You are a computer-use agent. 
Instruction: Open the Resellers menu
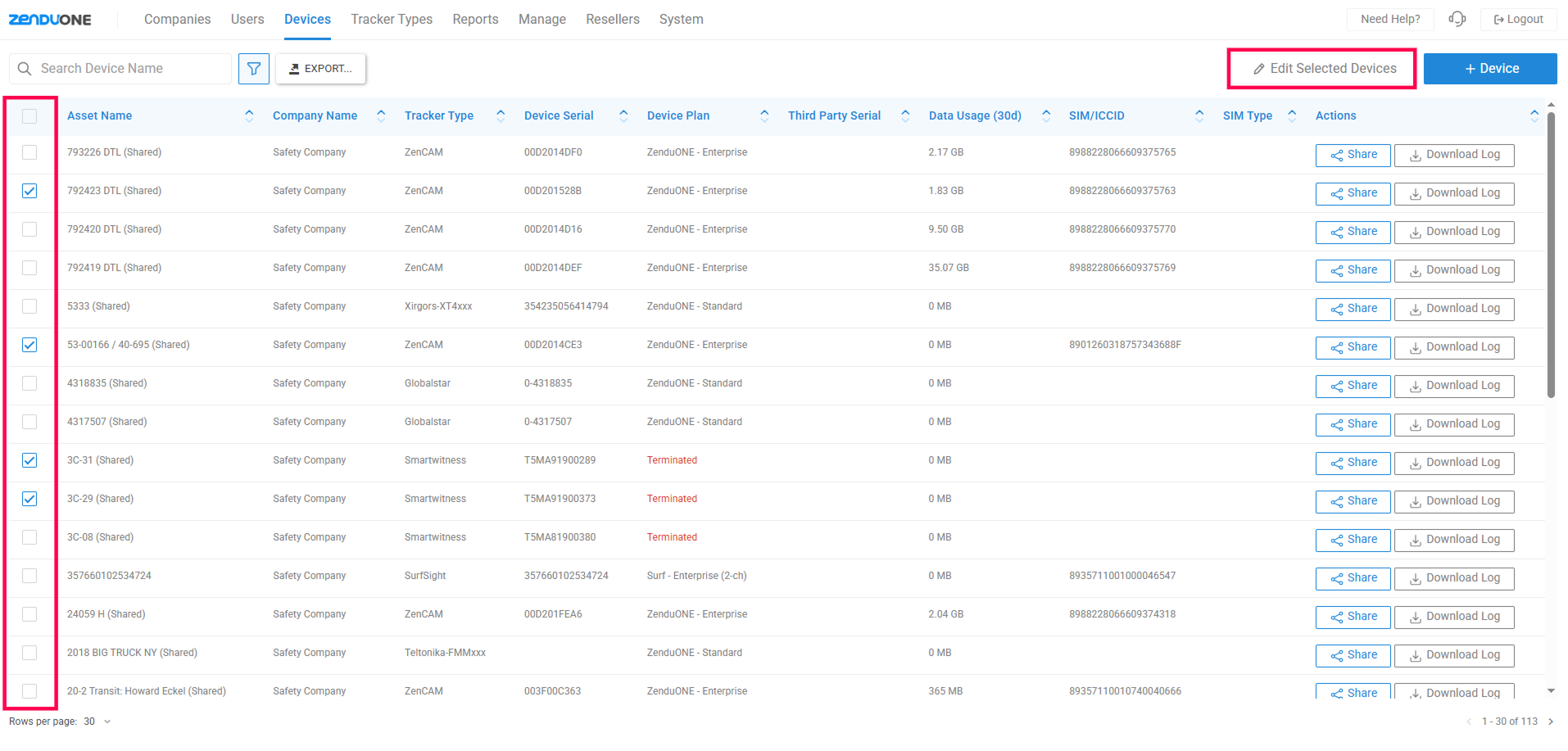(x=613, y=20)
